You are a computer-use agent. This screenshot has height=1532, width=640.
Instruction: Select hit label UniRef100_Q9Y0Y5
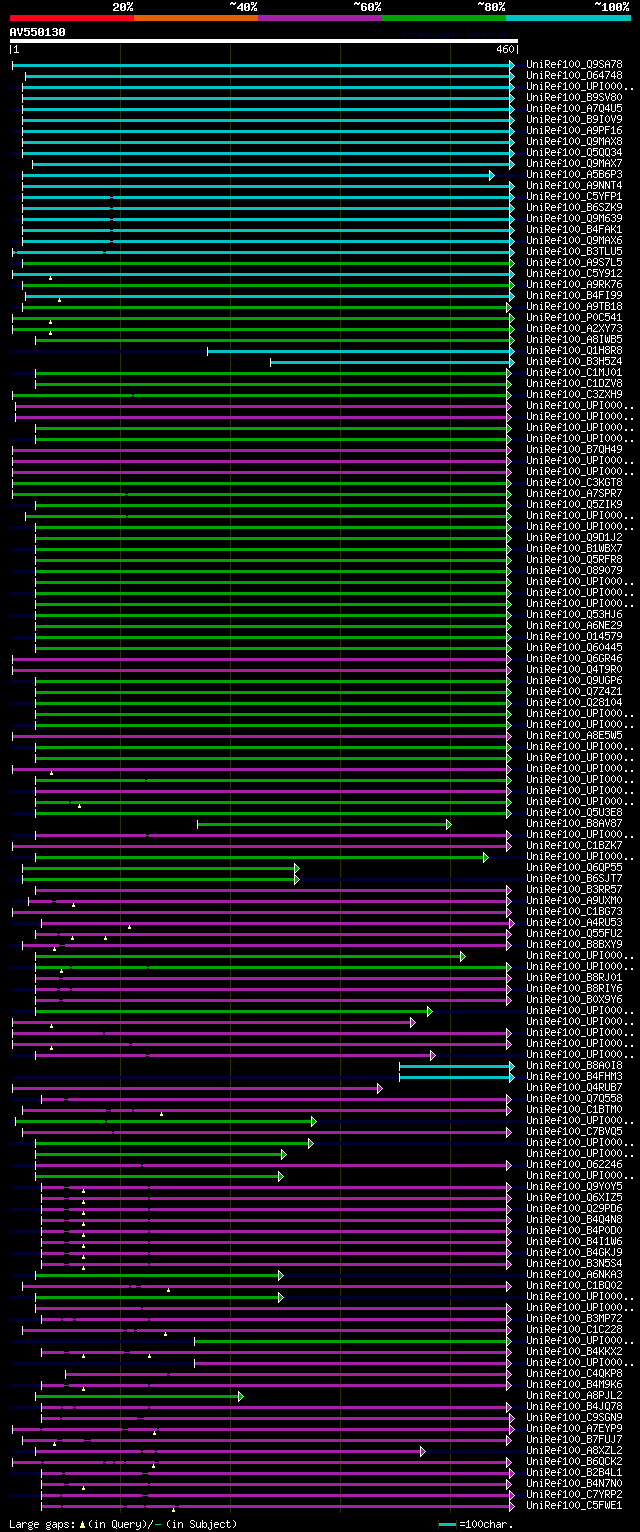(x=574, y=1186)
